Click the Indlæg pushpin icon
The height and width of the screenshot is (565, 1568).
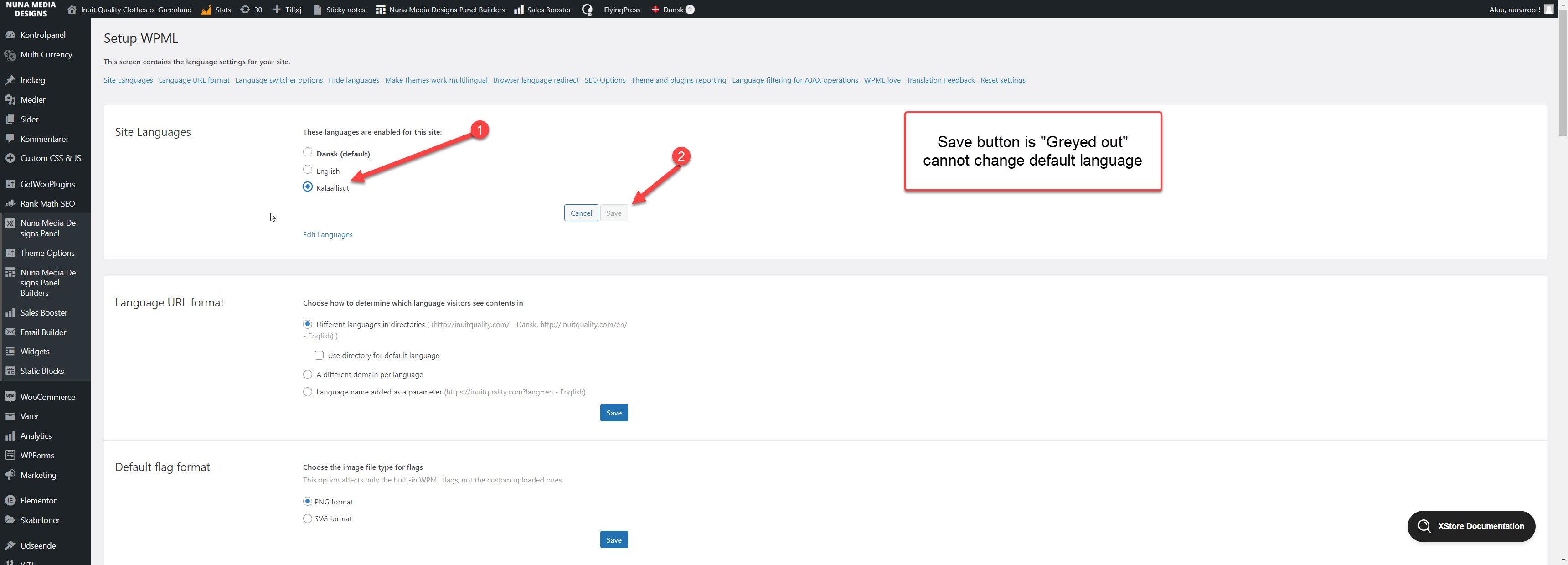(10, 80)
